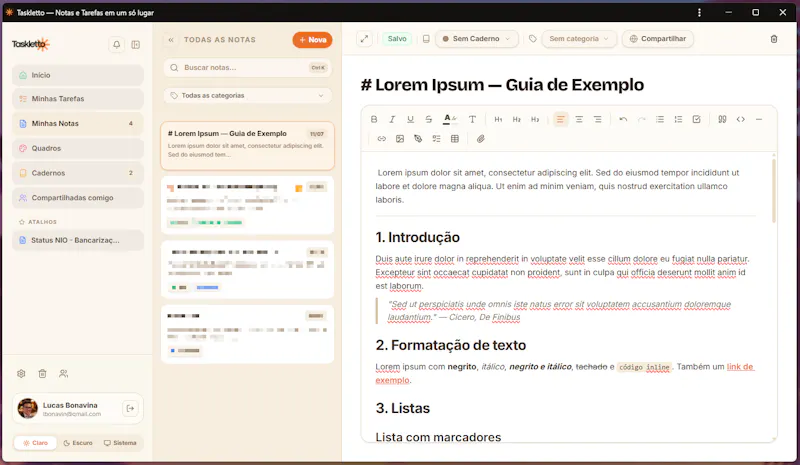Viewport: 800px width, 465px height.
Task: Log out with the exit arrow button
Action: pos(130,408)
